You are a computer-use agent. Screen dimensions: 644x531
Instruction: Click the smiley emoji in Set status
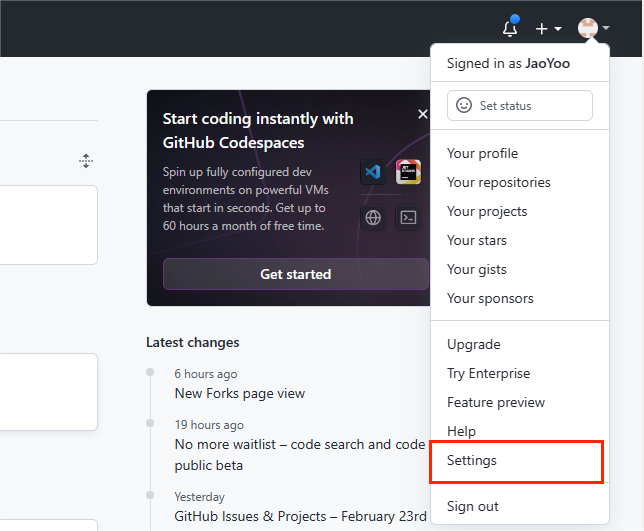tap(464, 105)
